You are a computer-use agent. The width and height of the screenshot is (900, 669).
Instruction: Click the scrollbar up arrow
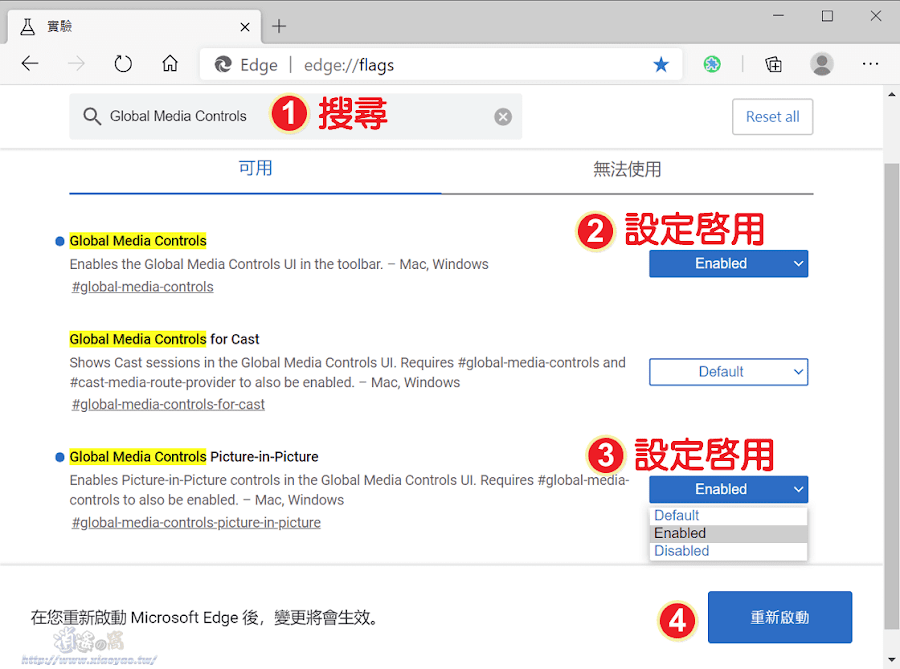click(x=891, y=95)
